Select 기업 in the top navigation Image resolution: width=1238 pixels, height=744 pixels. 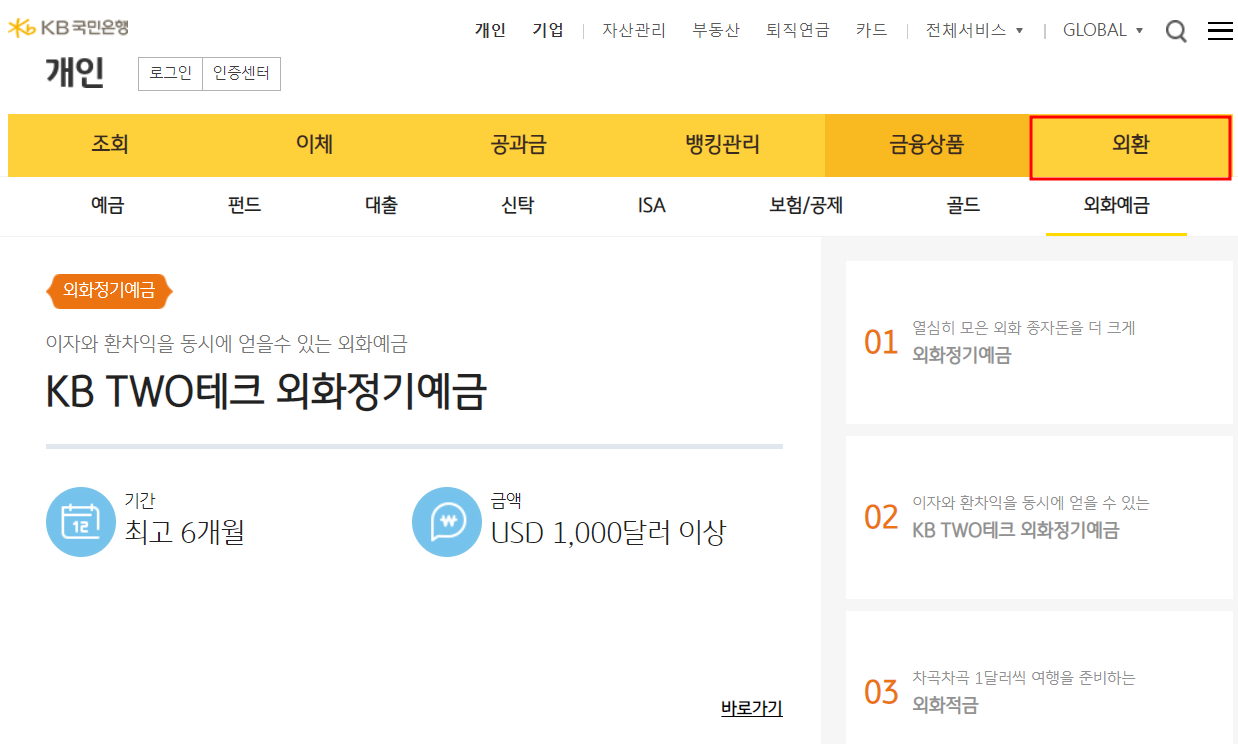click(548, 30)
